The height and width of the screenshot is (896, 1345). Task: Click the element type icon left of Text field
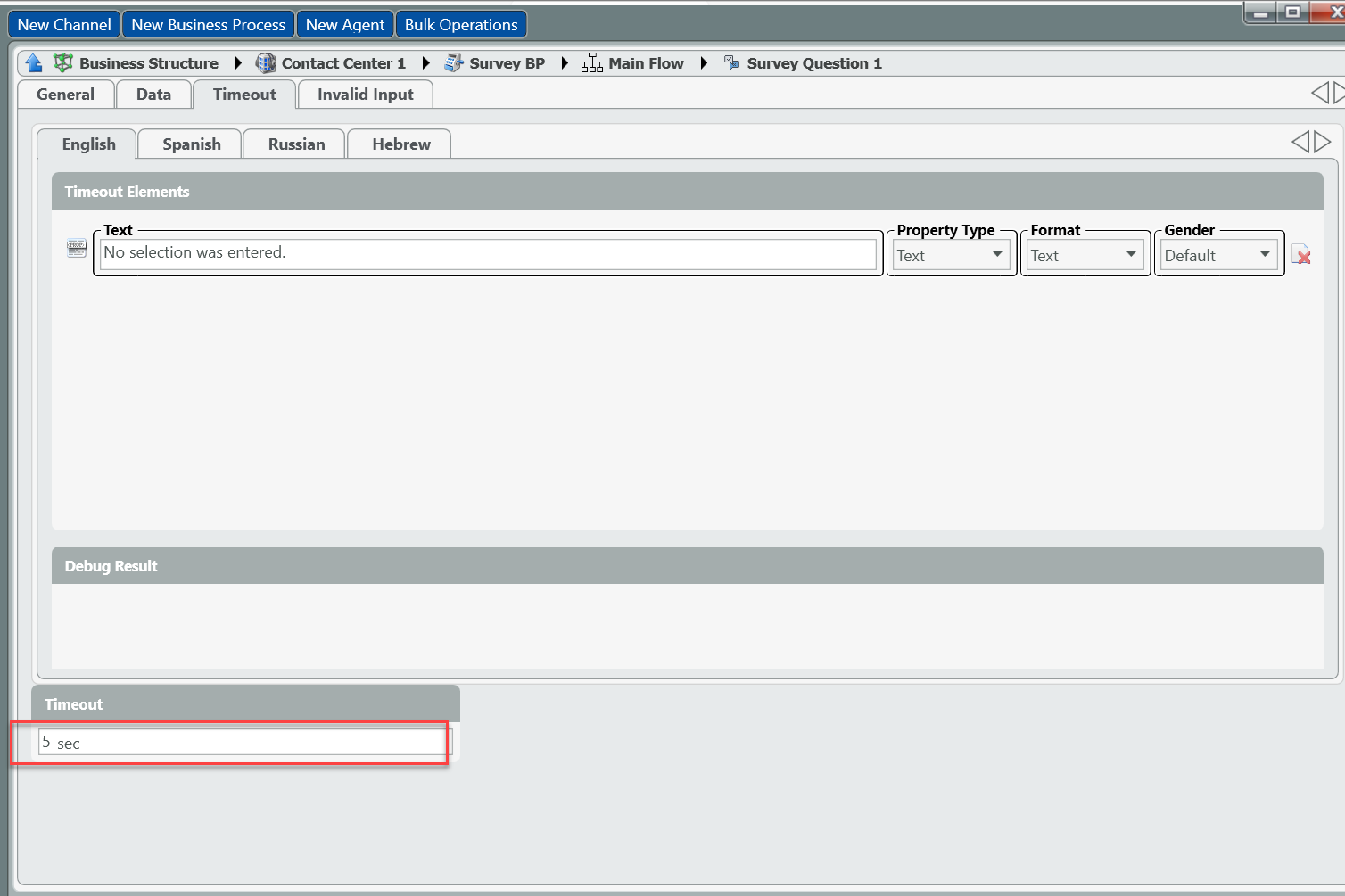tap(77, 249)
